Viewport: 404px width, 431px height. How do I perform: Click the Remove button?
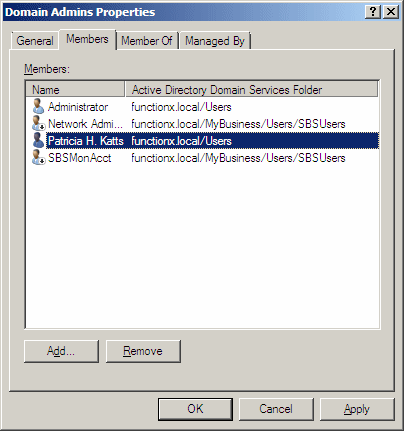point(143,351)
